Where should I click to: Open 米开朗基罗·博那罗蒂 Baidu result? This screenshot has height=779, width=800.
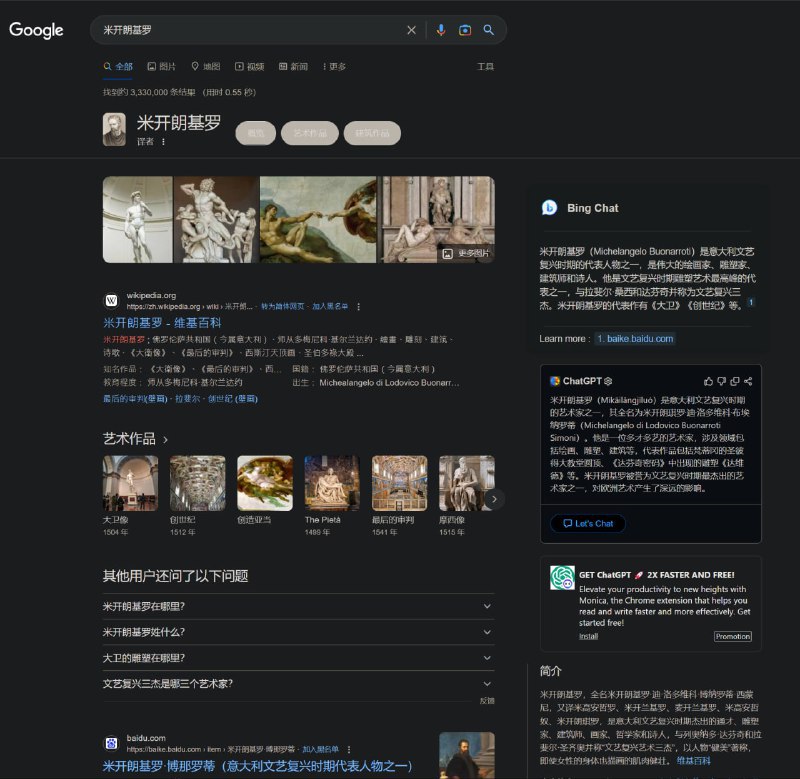tap(258, 766)
